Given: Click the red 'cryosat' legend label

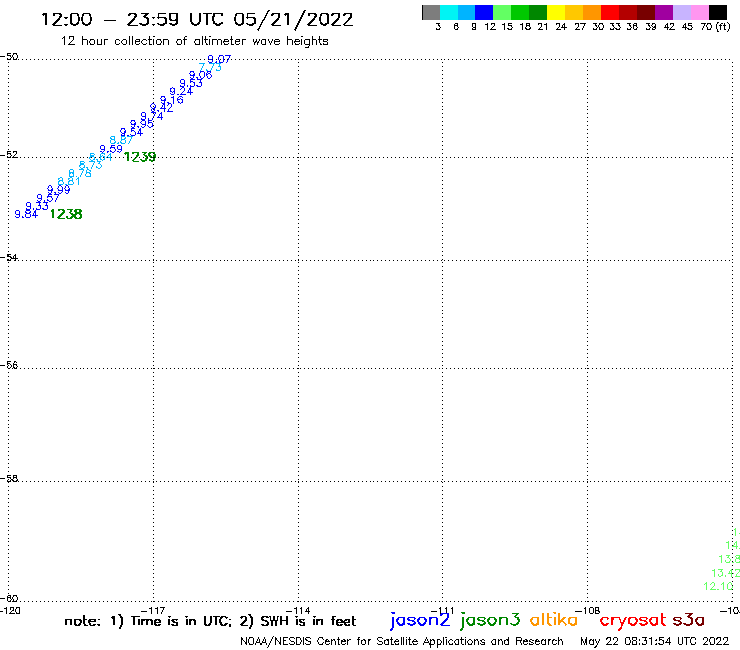Looking at the screenshot, I should point(633,620).
